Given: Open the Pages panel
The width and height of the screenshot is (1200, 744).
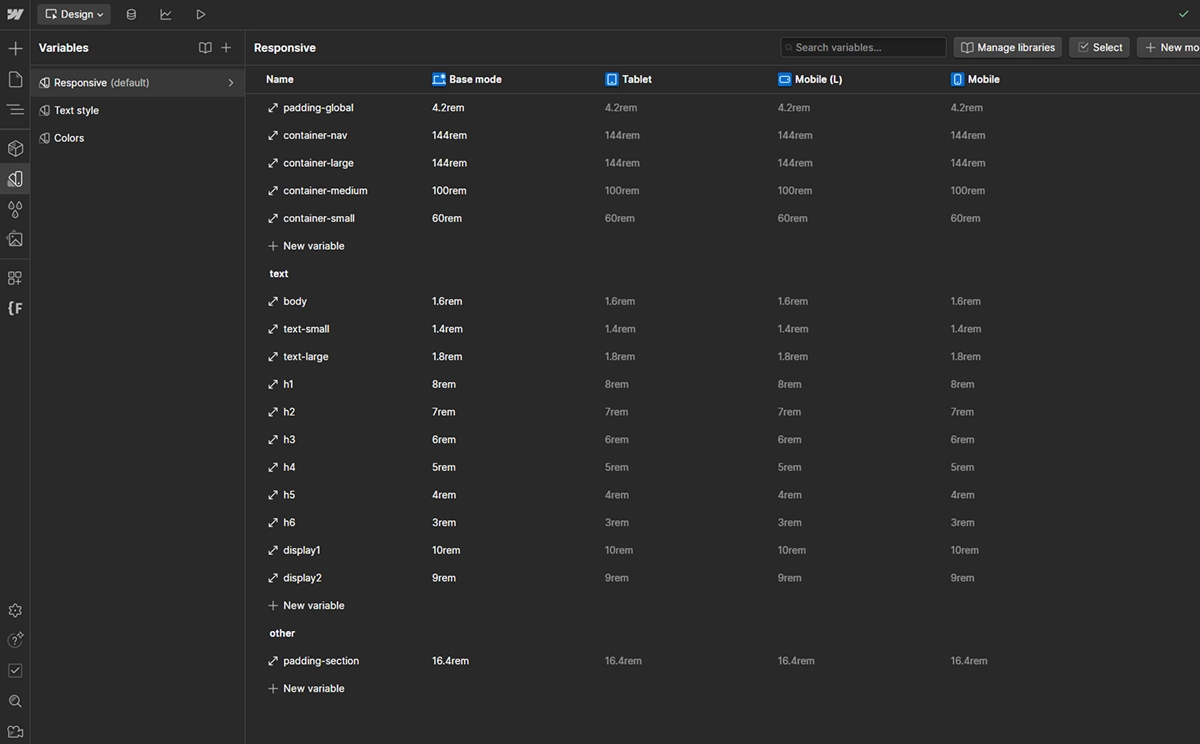Looking at the screenshot, I should 15,79.
